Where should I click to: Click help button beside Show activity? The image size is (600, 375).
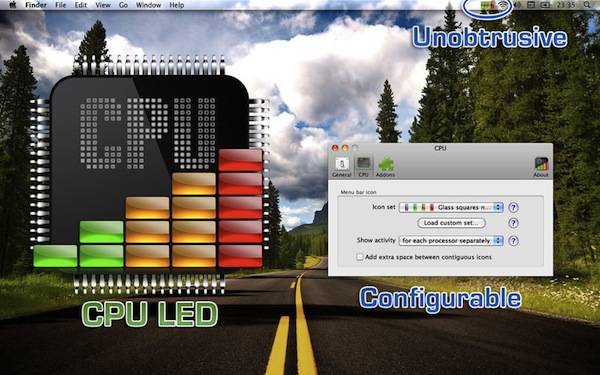coord(514,241)
